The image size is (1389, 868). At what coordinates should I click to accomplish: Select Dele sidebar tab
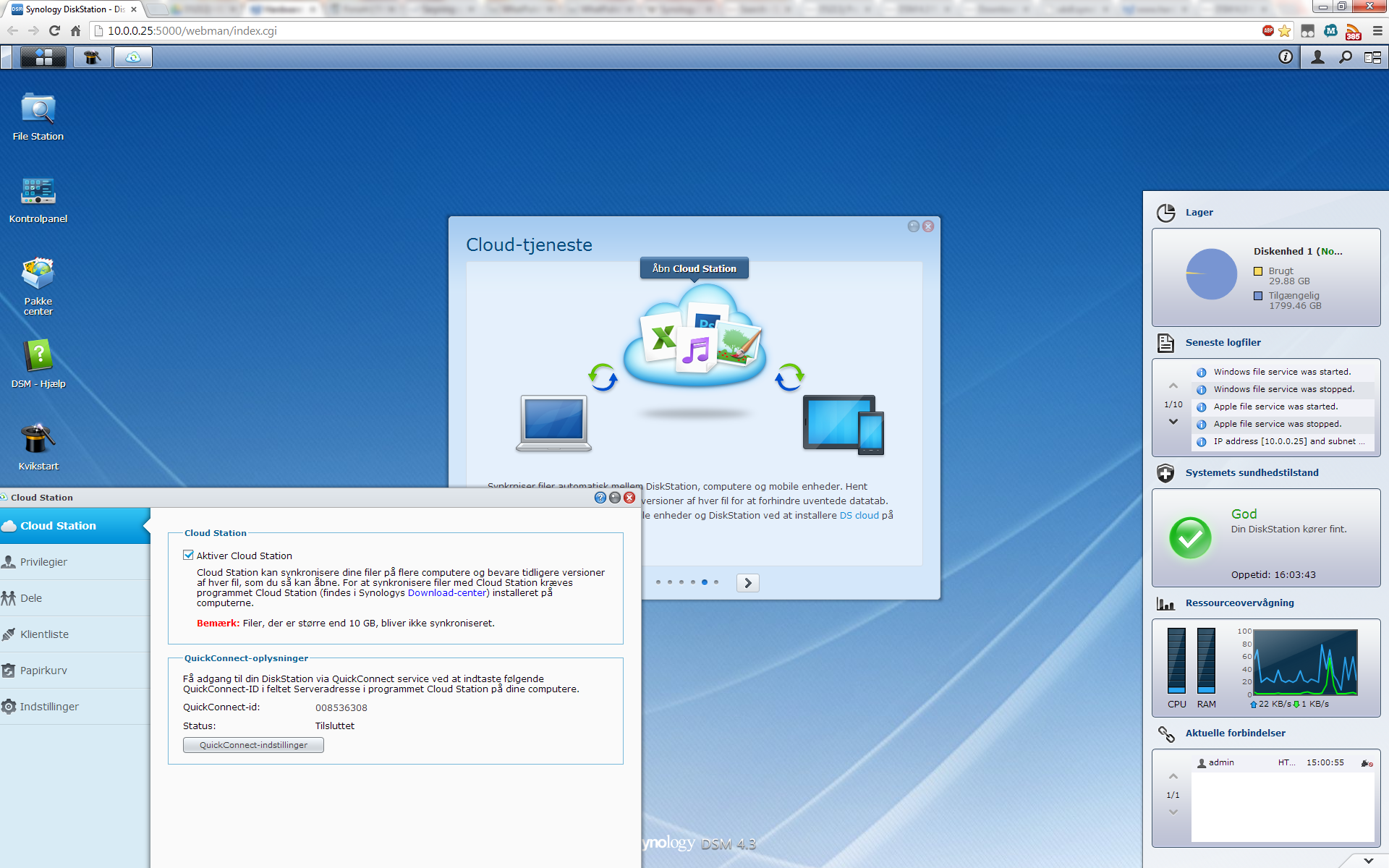pyautogui.click(x=75, y=598)
